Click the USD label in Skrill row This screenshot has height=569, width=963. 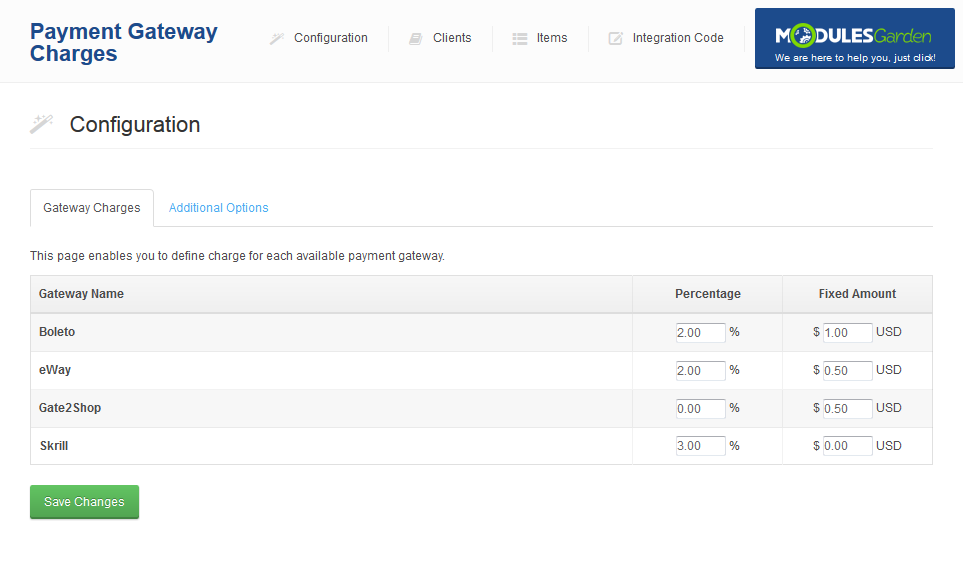point(889,445)
